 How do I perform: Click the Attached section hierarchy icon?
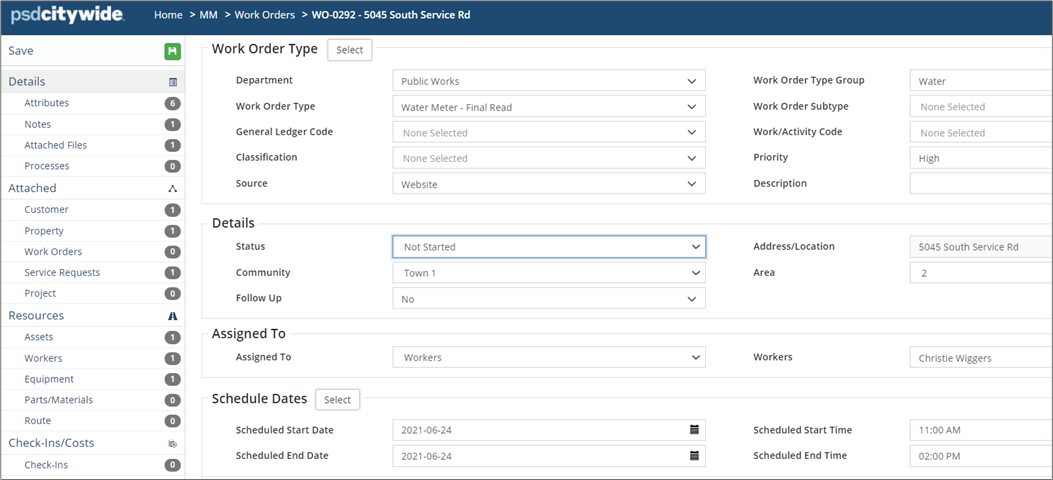click(172, 188)
